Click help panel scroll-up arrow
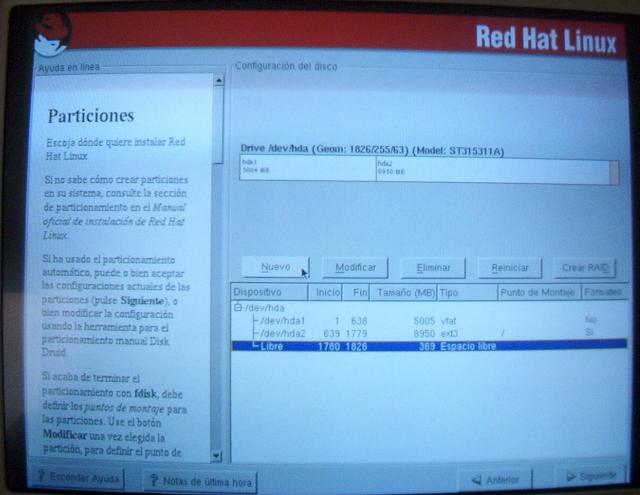This screenshot has width=640, height=495. [218, 80]
